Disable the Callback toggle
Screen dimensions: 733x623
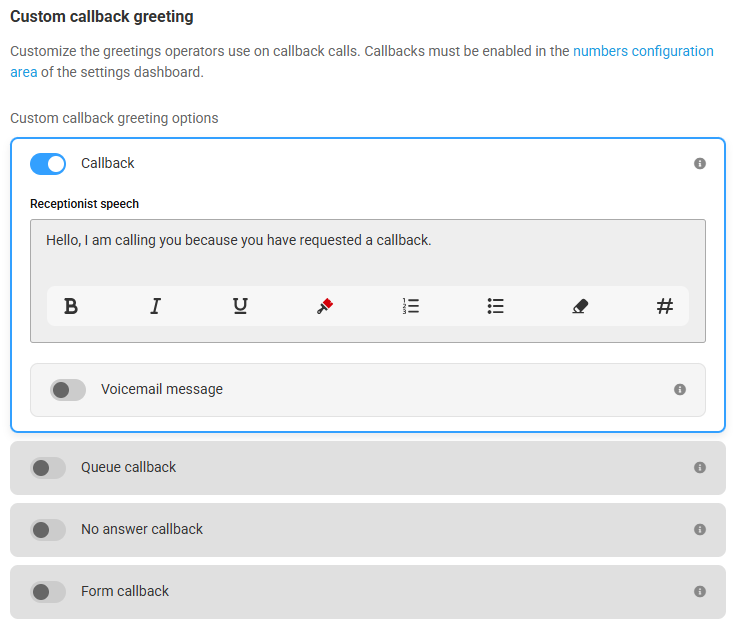[x=48, y=164]
